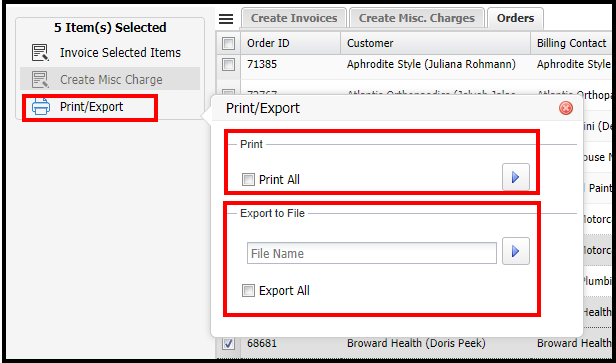Uncheck the checkbox for order 68681
Viewport: 616px width, 363px height.
tap(228, 344)
